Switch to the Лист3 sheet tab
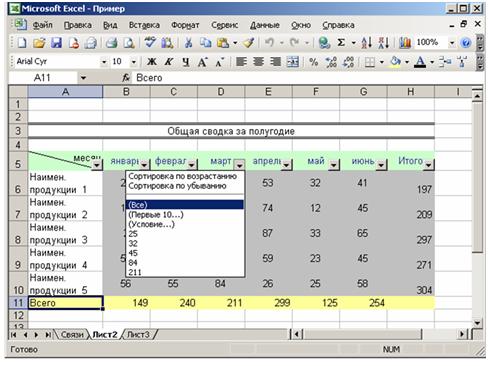The width and height of the screenshot is (488, 366). pyautogui.click(x=138, y=334)
